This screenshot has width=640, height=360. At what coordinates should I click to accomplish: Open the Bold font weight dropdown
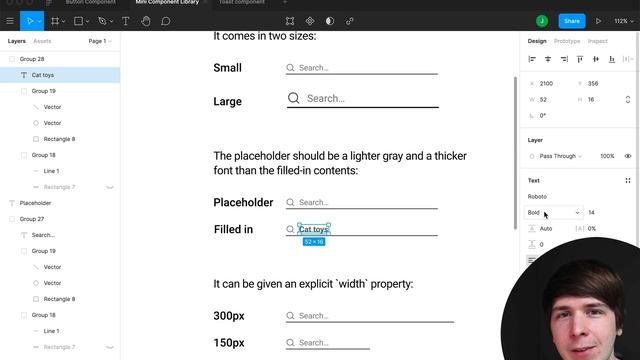click(x=553, y=213)
